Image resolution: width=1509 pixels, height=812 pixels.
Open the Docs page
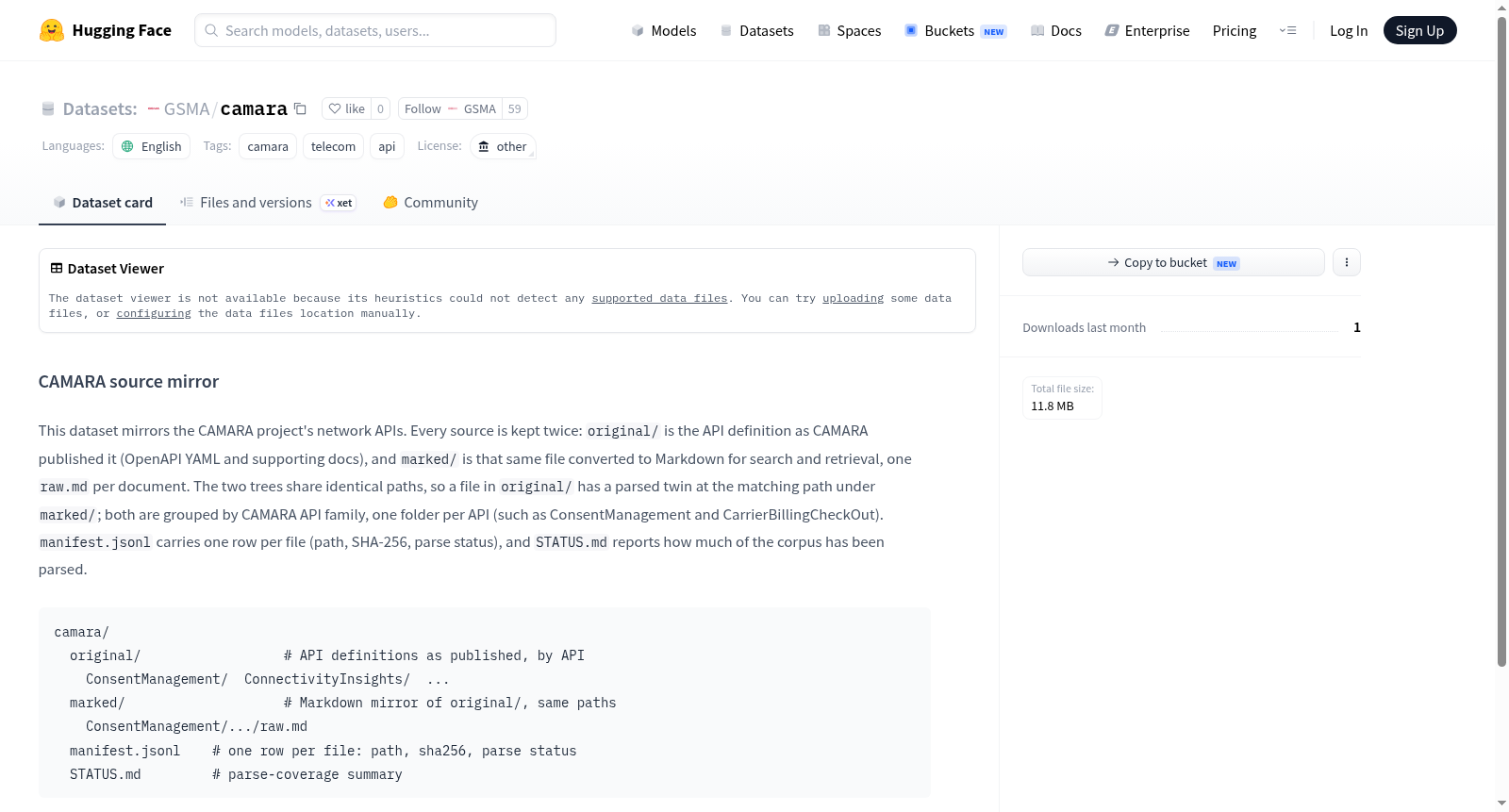point(1056,30)
